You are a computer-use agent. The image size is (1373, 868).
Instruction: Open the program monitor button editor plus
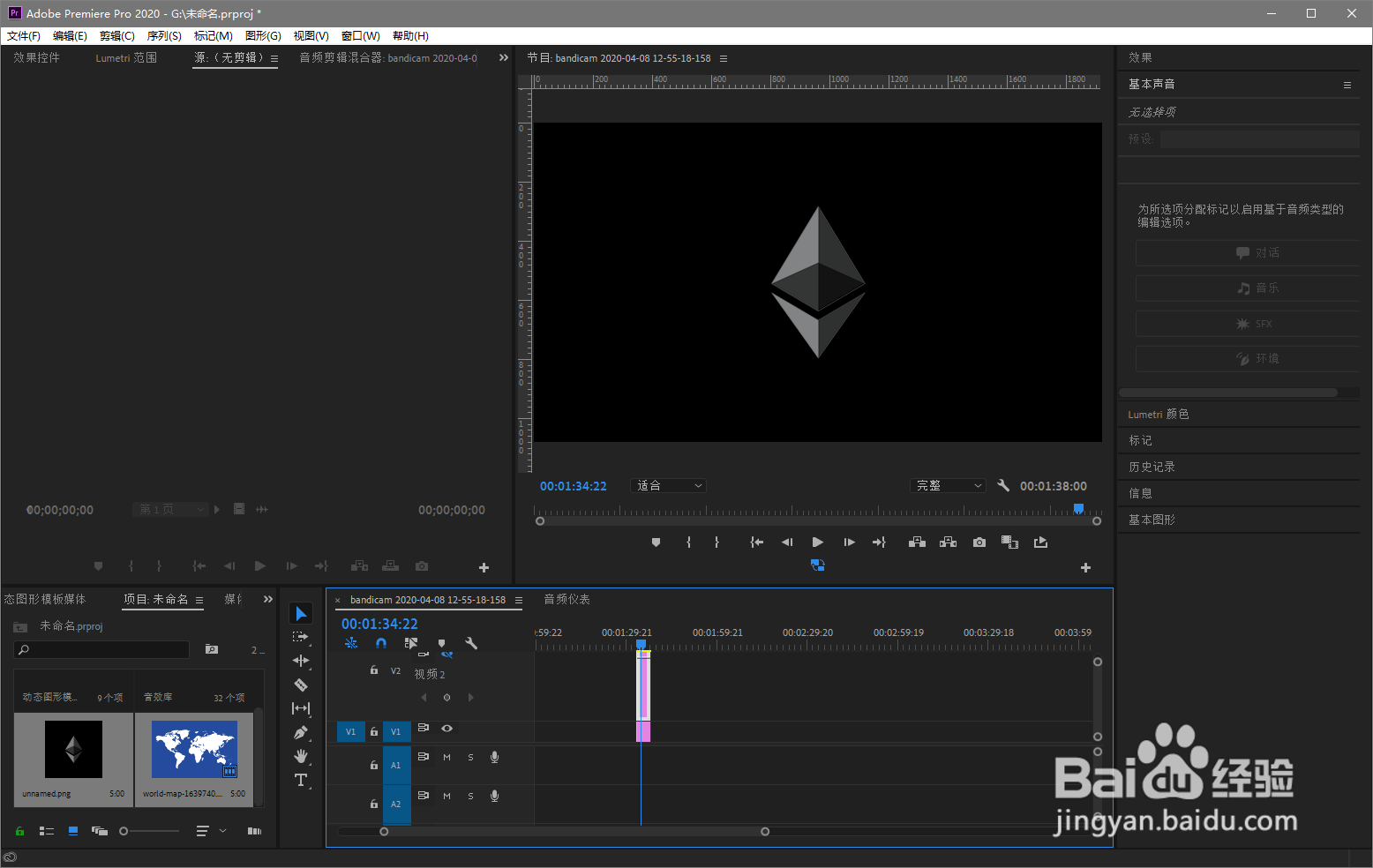point(1086,567)
